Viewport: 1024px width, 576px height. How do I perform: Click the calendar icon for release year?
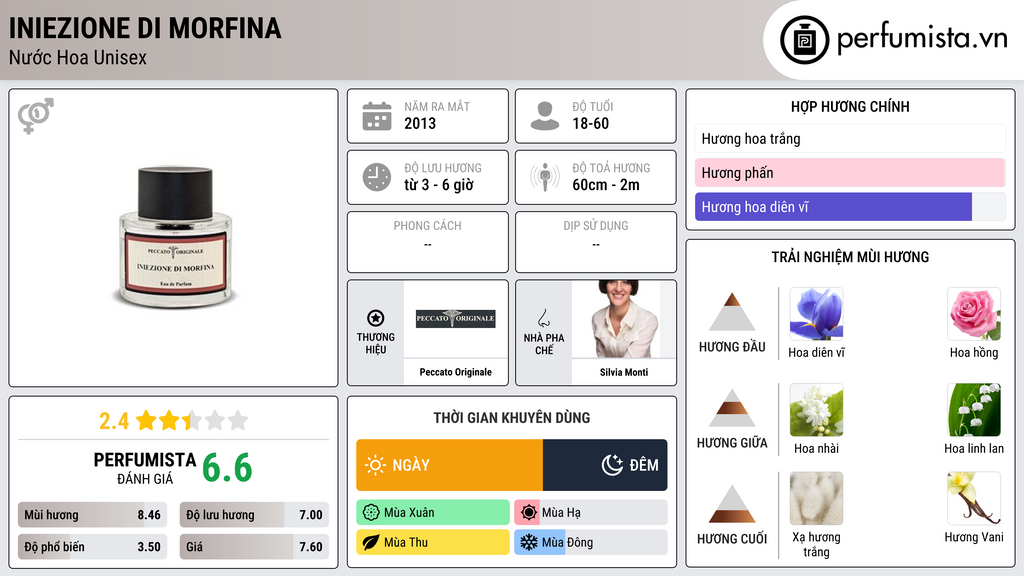click(x=377, y=116)
